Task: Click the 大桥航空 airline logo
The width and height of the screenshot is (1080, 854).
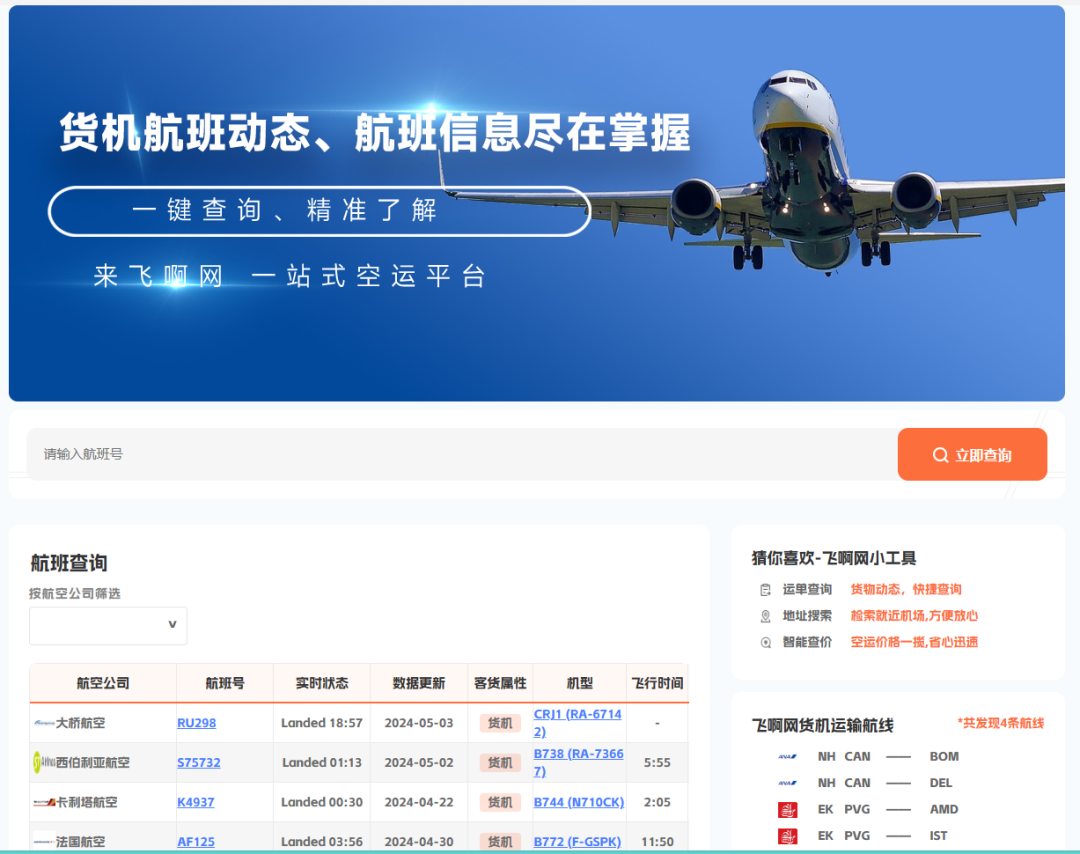Action: coord(44,723)
